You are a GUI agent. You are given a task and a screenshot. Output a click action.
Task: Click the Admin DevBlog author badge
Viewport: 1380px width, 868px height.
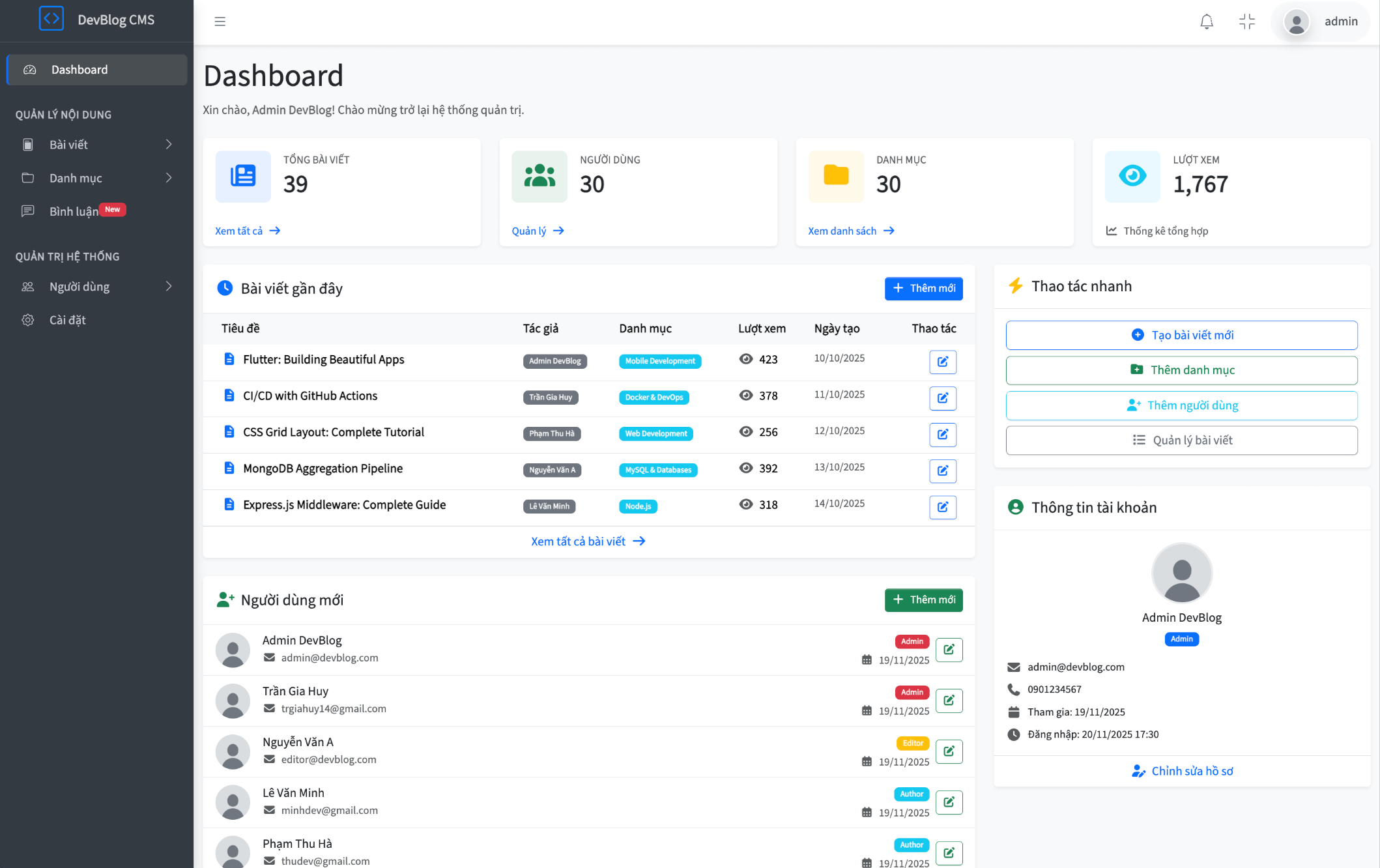pyautogui.click(x=555, y=361)
